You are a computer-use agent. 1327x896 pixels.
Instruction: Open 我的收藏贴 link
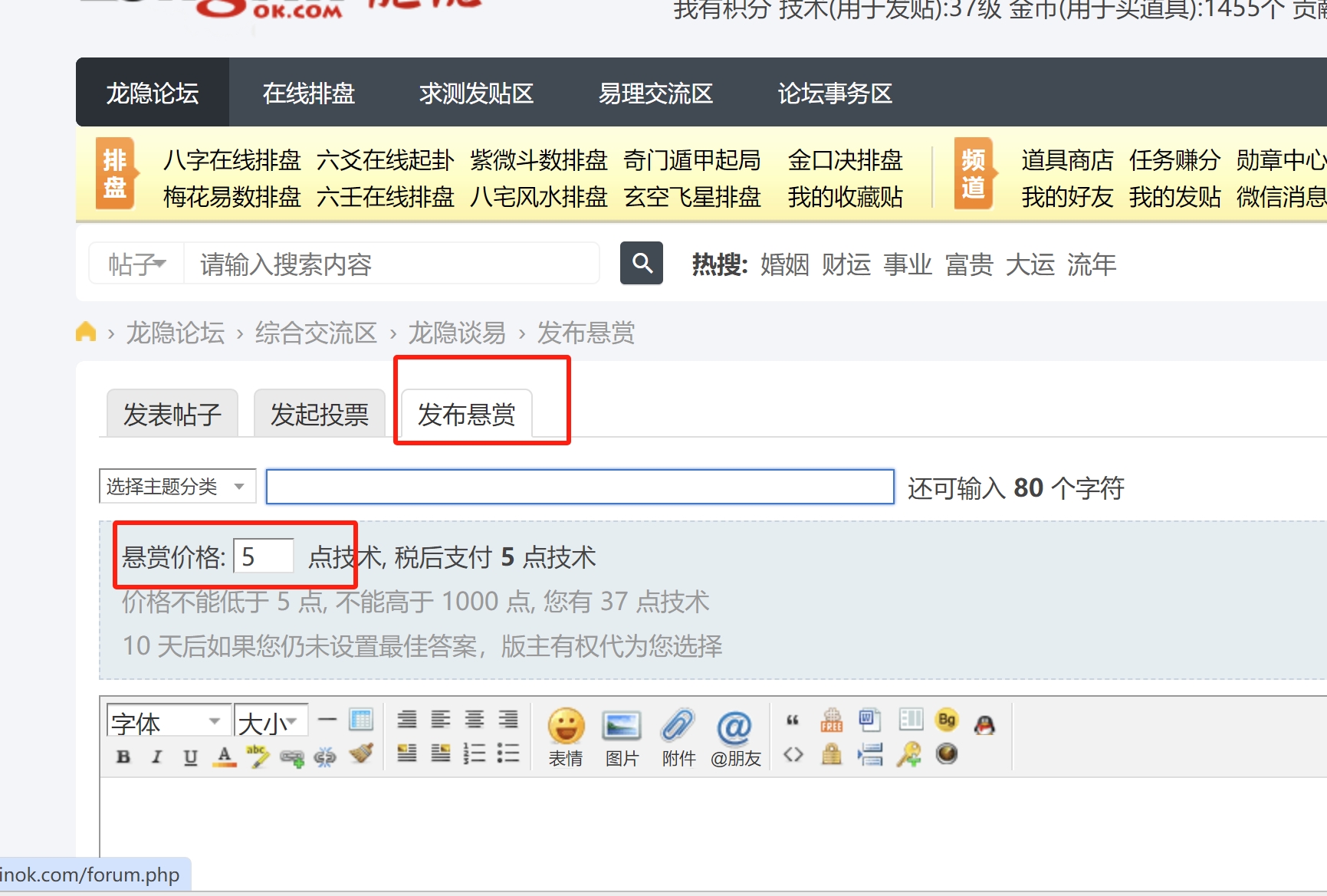pos(846,196)
